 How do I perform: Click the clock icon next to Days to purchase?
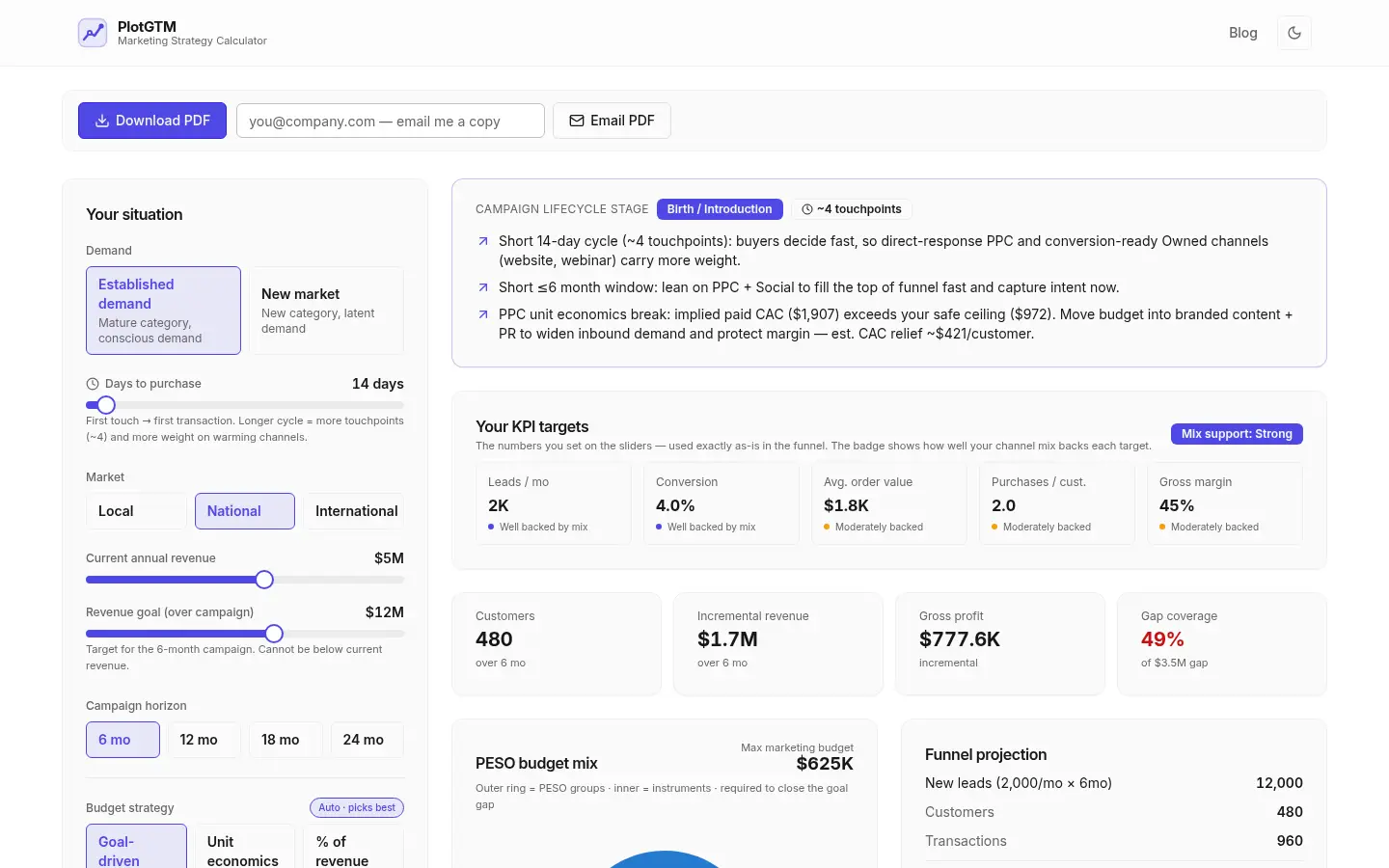pyautogui.click(x=93, y=384)
